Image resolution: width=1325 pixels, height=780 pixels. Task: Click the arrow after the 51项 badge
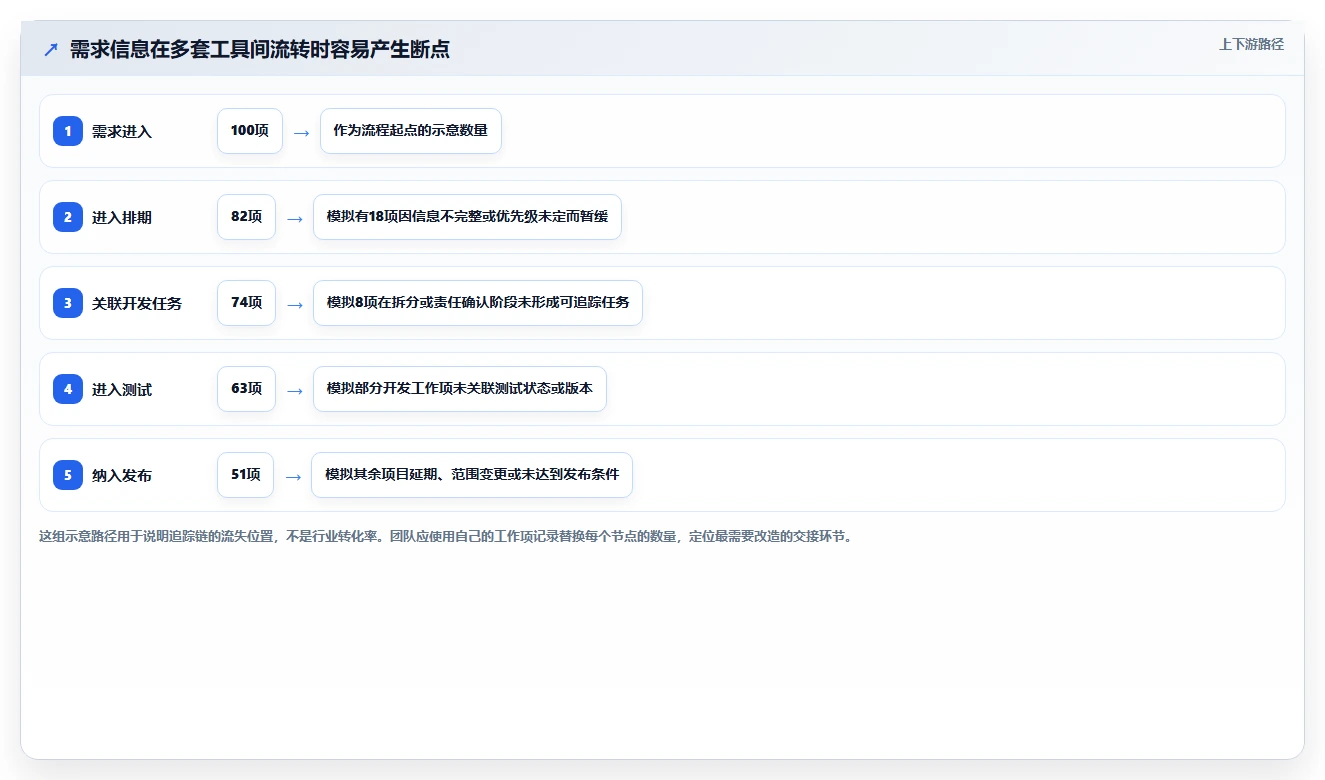(x=293, y=476)
